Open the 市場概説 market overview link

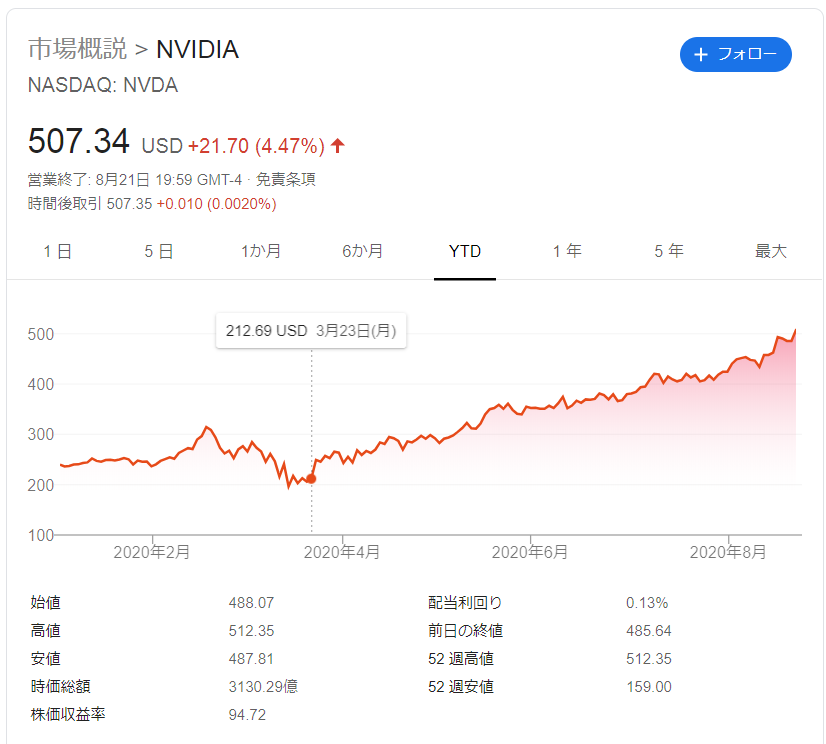pyautogui.click(x=78, y=49)
